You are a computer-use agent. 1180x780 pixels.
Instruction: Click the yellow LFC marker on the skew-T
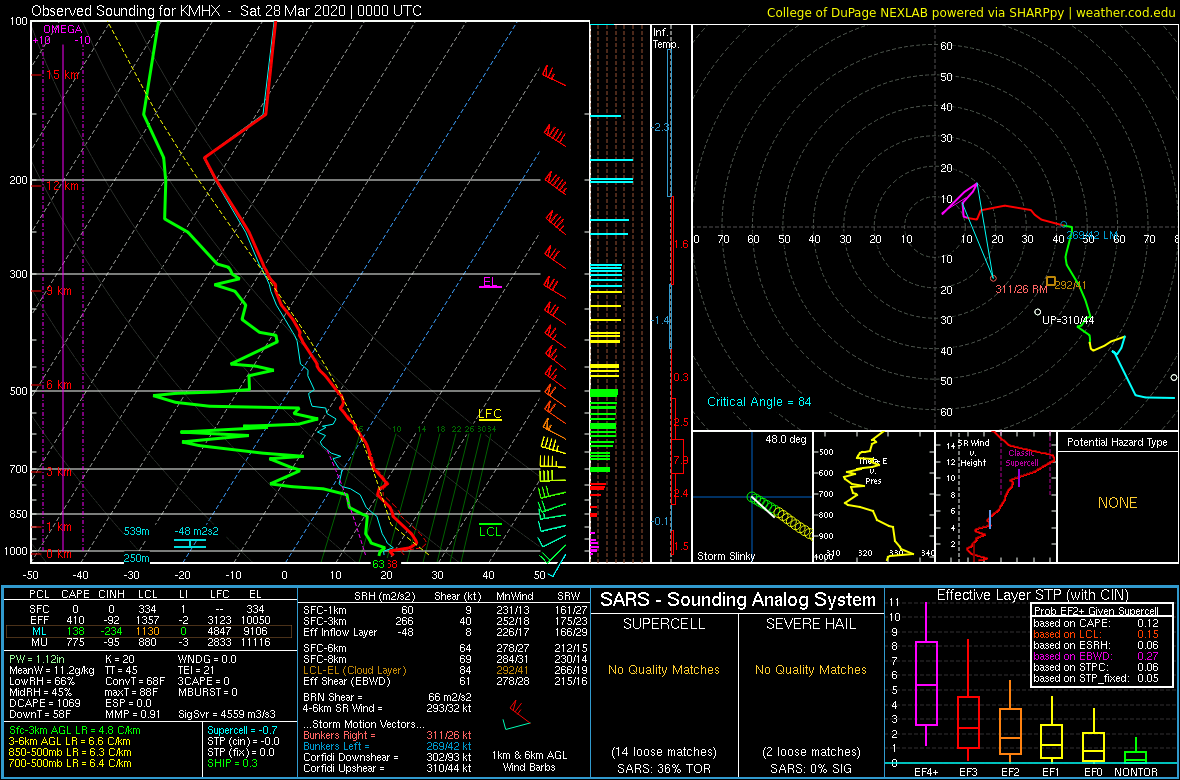(x=490, y=415)
